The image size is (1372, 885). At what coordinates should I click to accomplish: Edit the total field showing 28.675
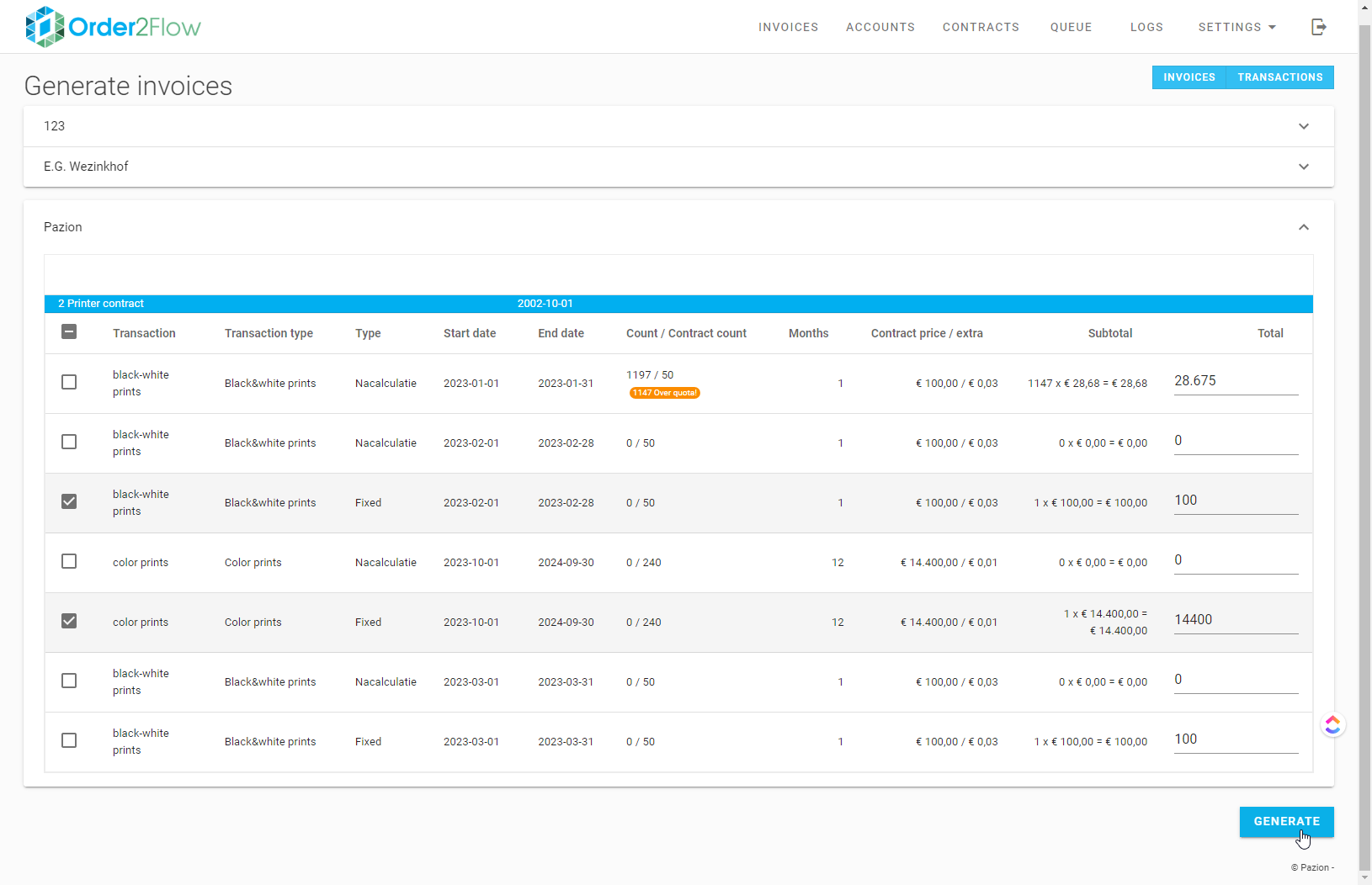[1236, 381]
